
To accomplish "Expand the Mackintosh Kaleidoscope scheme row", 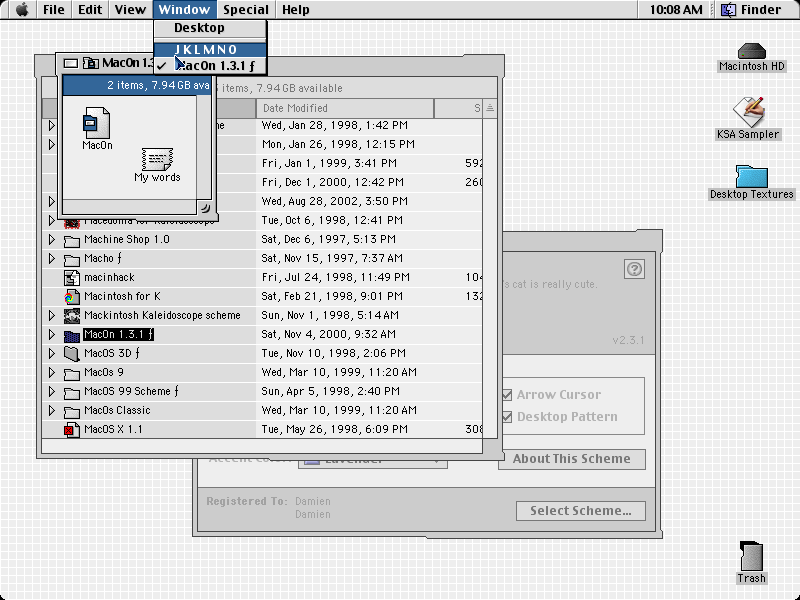I will 52,315.
